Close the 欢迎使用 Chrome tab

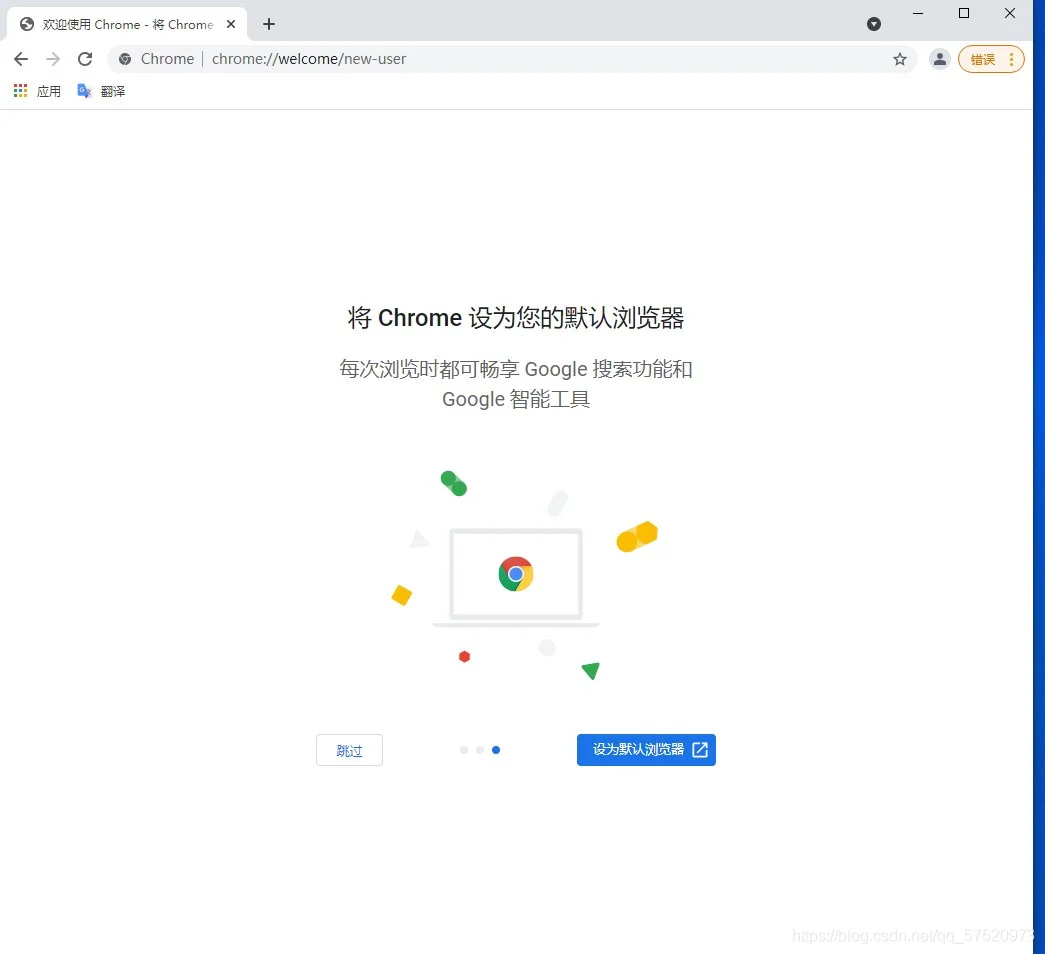(x=231, y=25)
